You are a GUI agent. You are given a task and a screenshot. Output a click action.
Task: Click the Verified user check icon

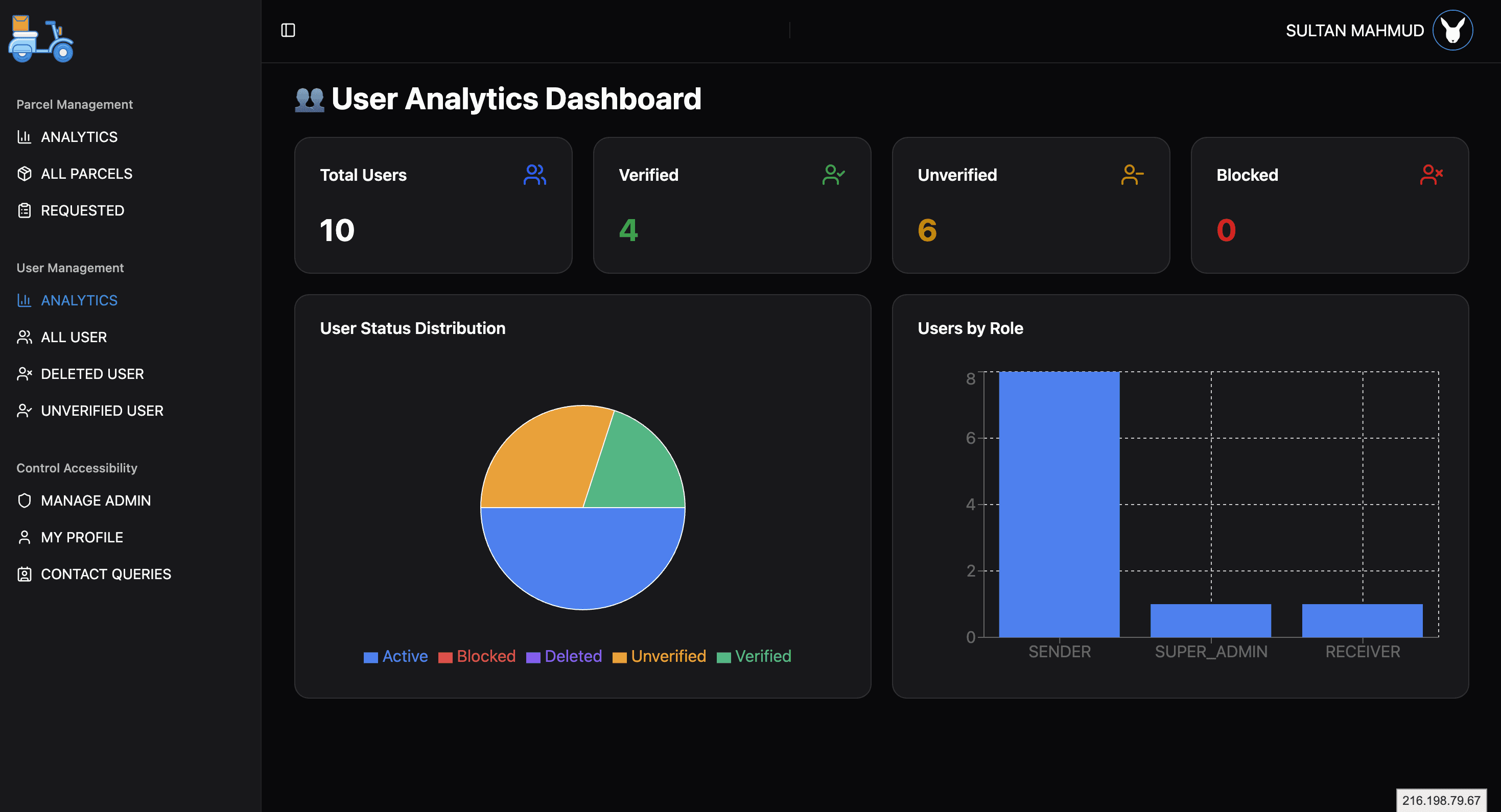833,175
